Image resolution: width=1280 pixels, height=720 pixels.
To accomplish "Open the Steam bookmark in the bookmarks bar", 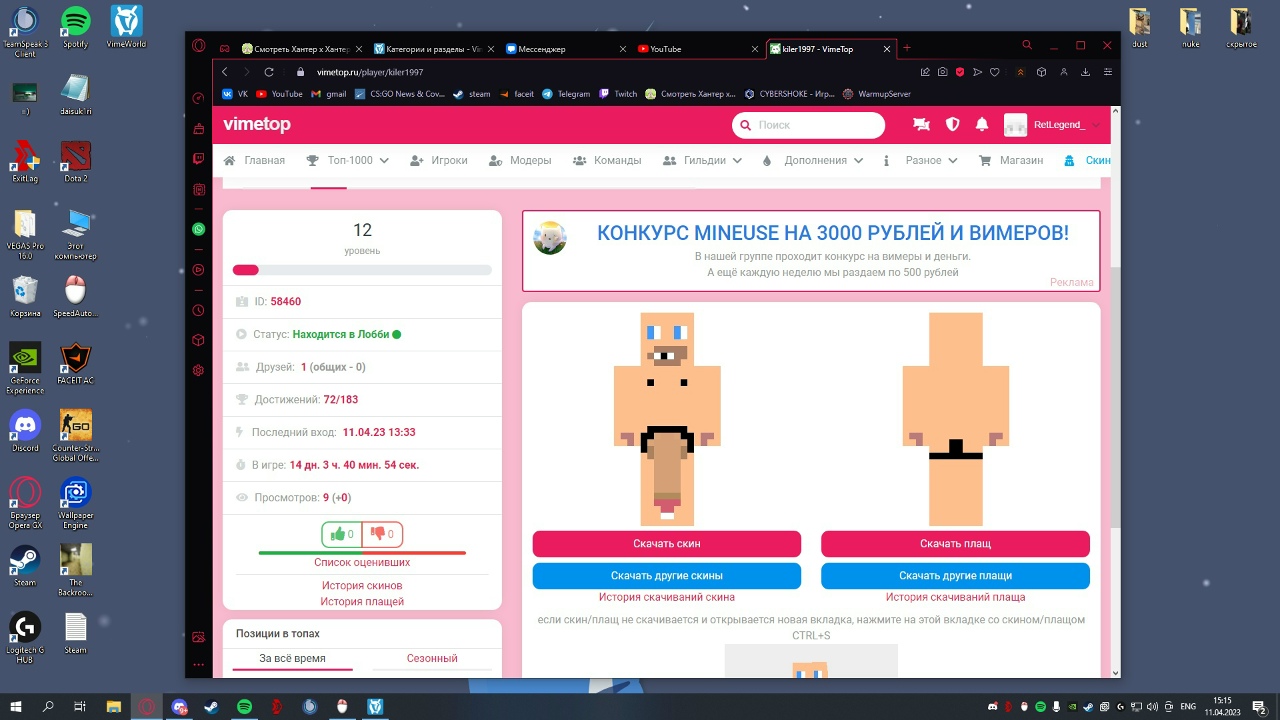I will 471,93.
